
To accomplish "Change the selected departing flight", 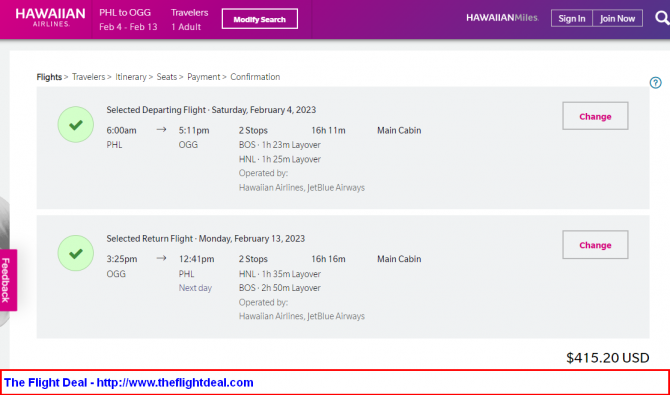I will [595, 116].
